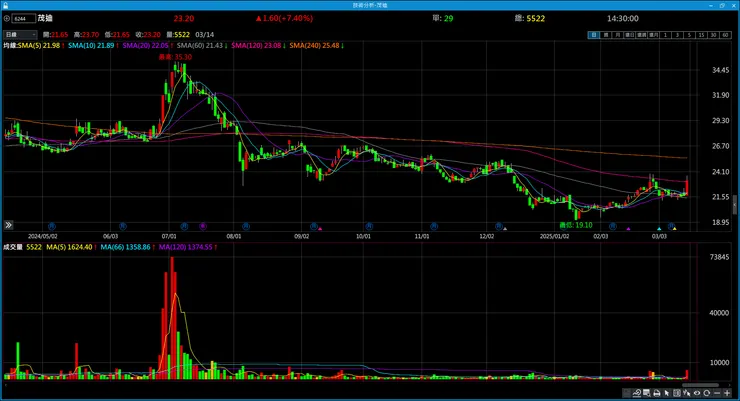Viewport: 740px width, 401px height.
Task: Click the SMA(240) 25.48 label
Action: 314,45
